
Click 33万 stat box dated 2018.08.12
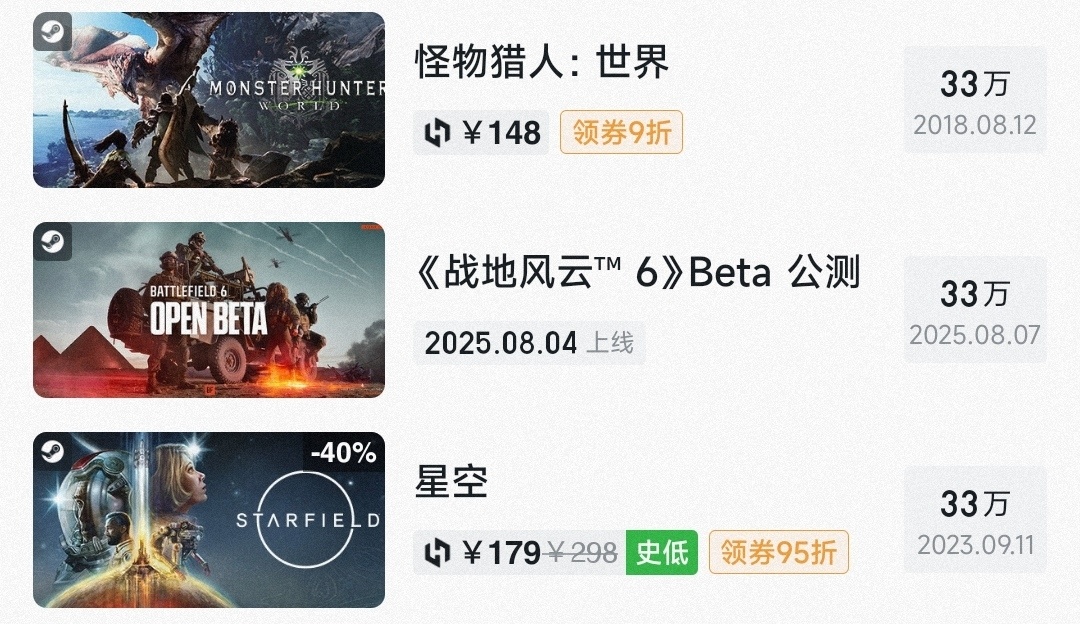click(x=975, y=100)
